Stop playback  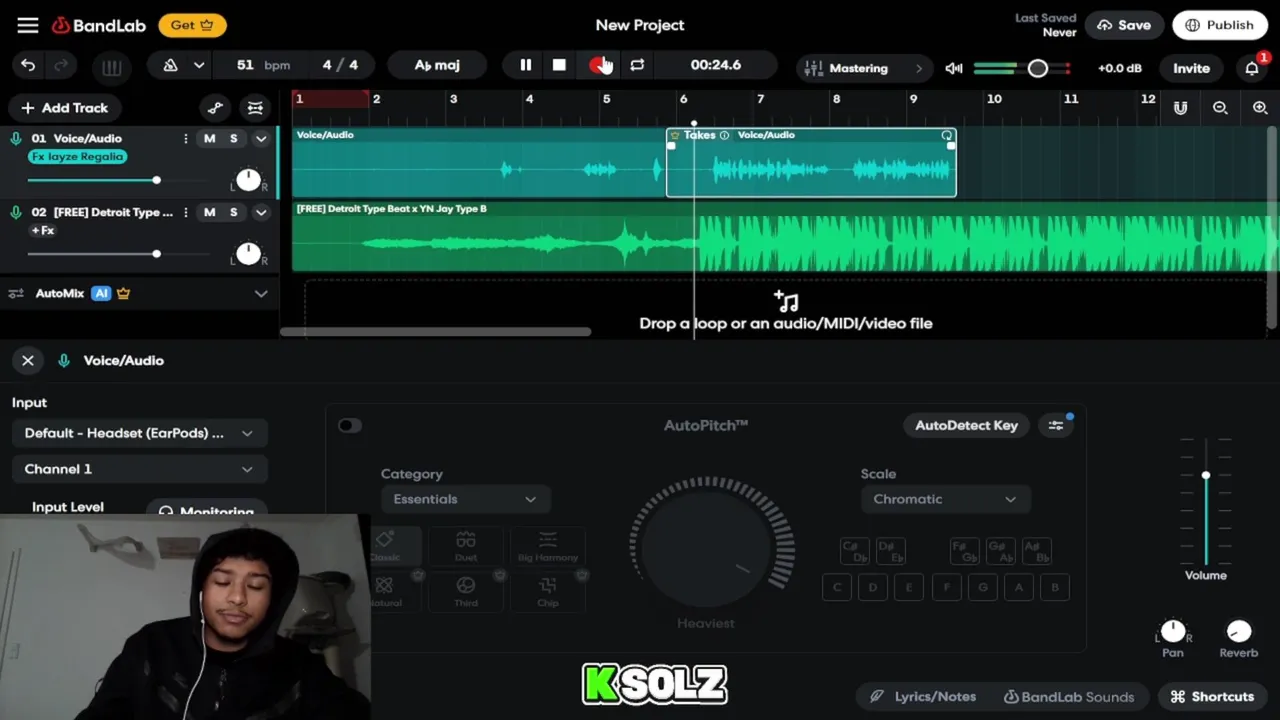(x=559, y=65)
